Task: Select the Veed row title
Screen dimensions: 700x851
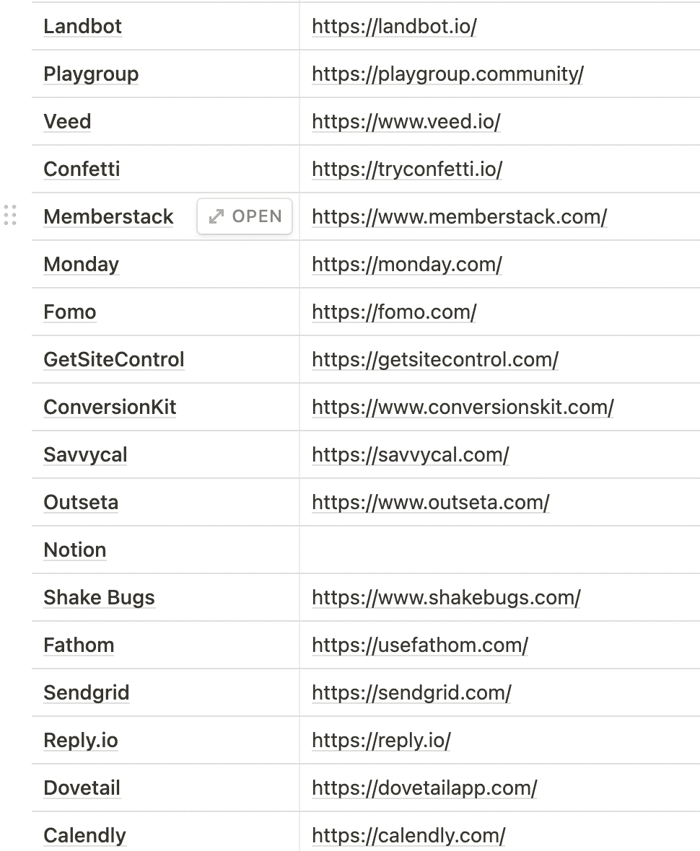Action: click(x=67, y=121)
